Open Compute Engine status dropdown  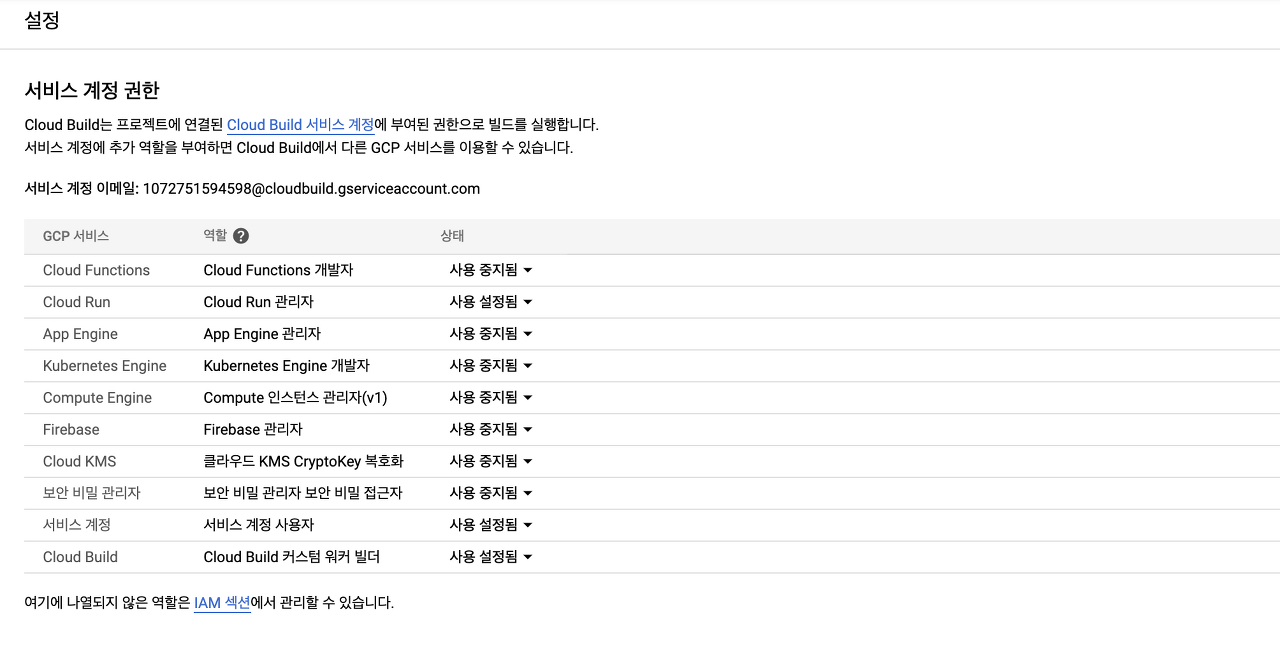click(490, 398)
